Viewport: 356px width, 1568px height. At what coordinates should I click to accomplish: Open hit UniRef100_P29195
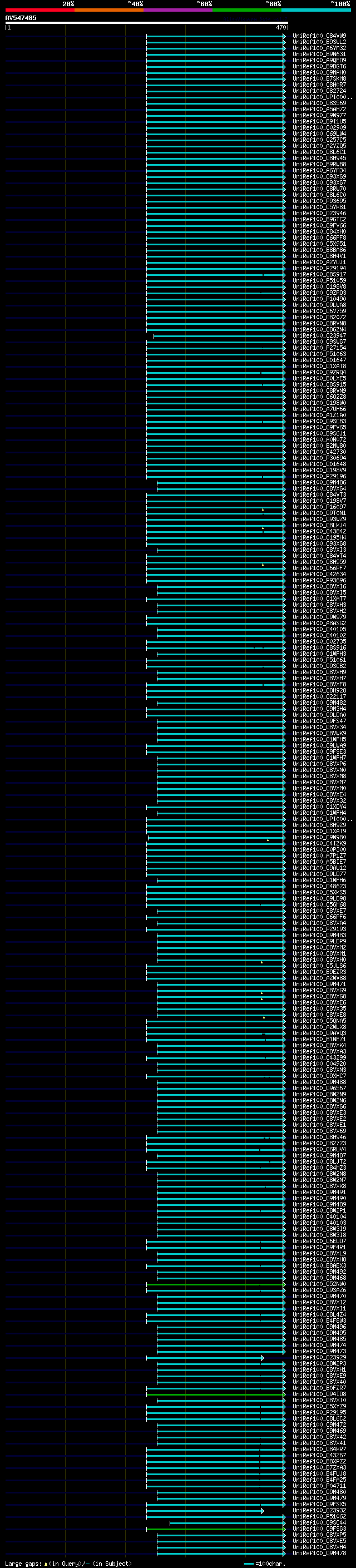point(319,1412)
